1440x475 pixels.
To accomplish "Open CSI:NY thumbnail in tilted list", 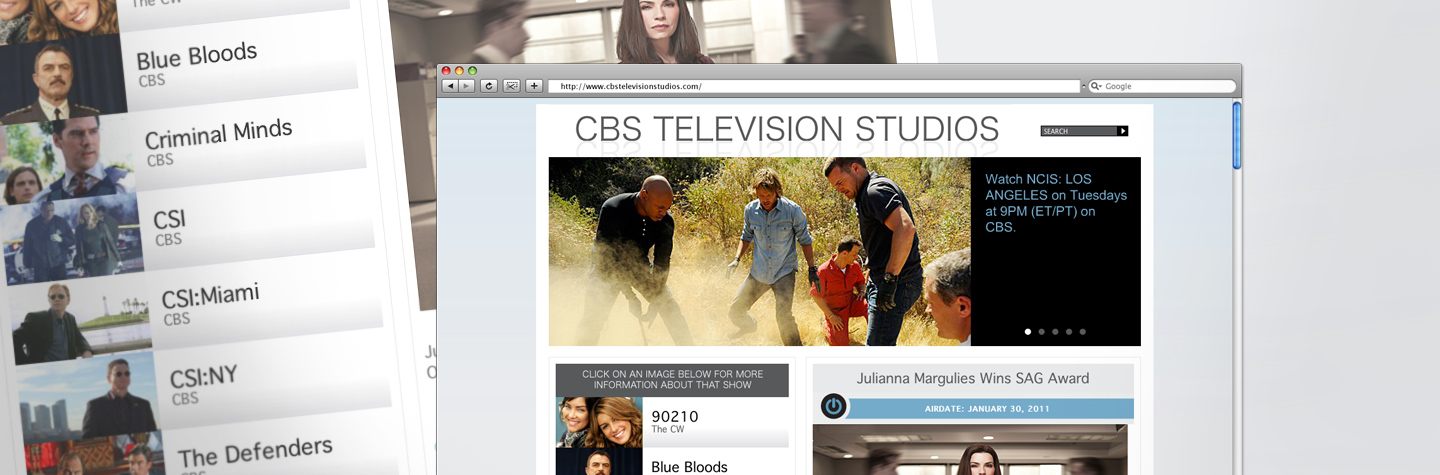I will tap(88, 398).
